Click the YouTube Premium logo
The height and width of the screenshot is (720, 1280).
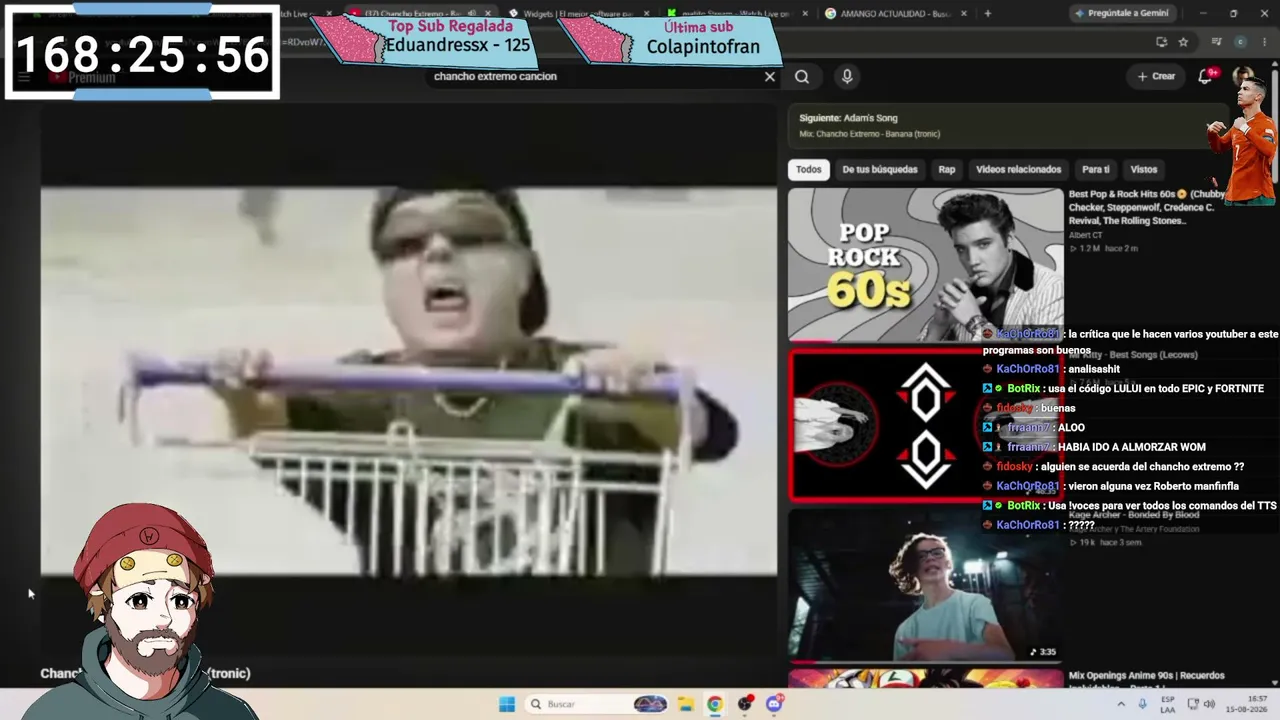coord(83,77)
